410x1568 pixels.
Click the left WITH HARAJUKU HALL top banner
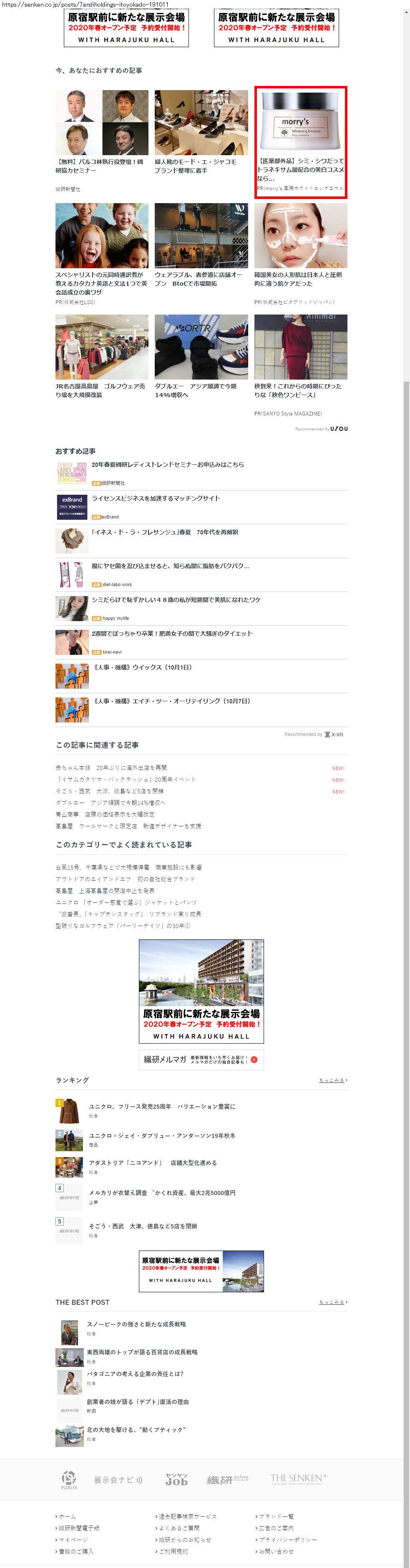coord(126,28)
